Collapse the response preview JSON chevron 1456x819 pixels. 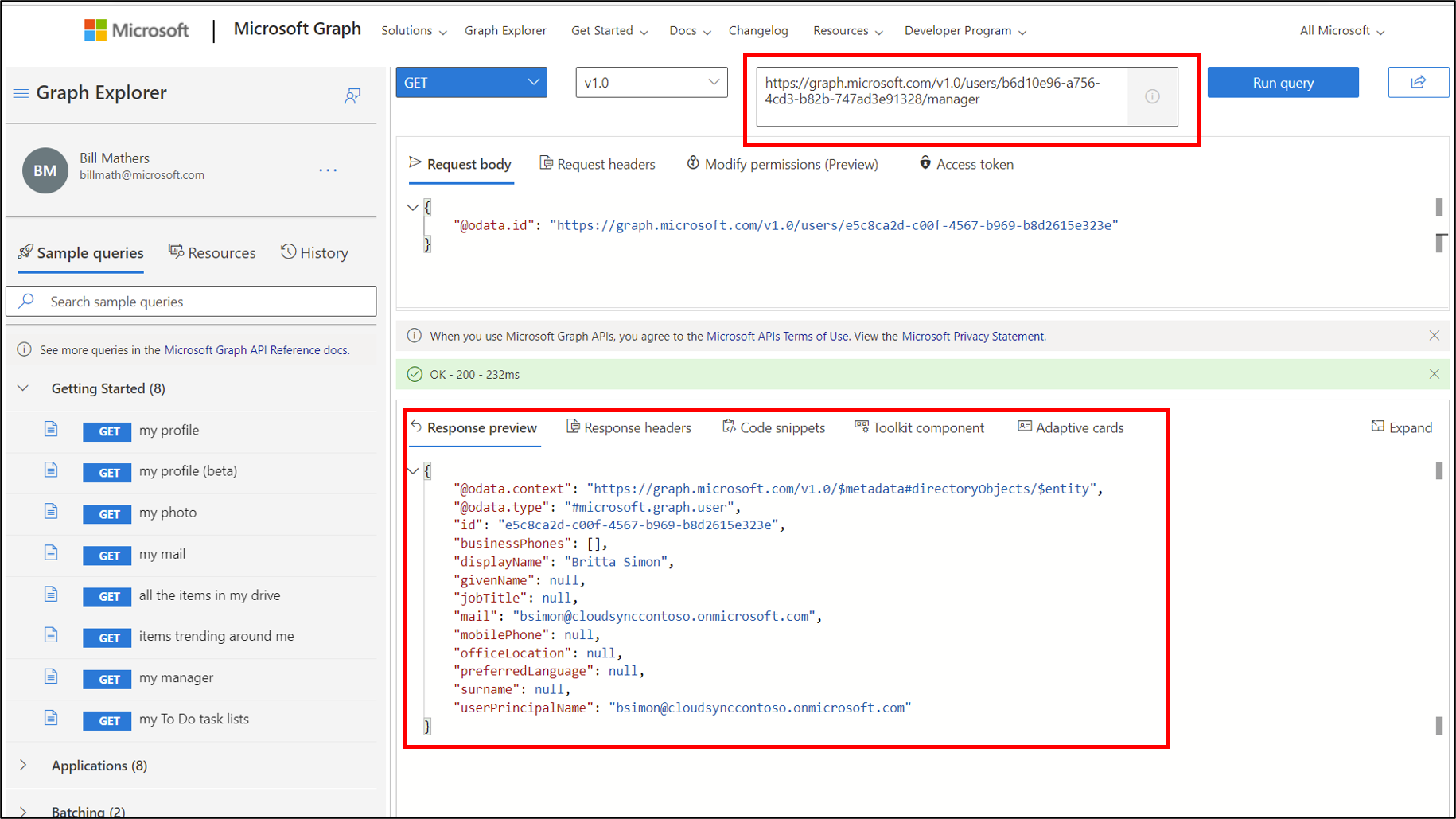pyautogui.click(x=413, y=471)
